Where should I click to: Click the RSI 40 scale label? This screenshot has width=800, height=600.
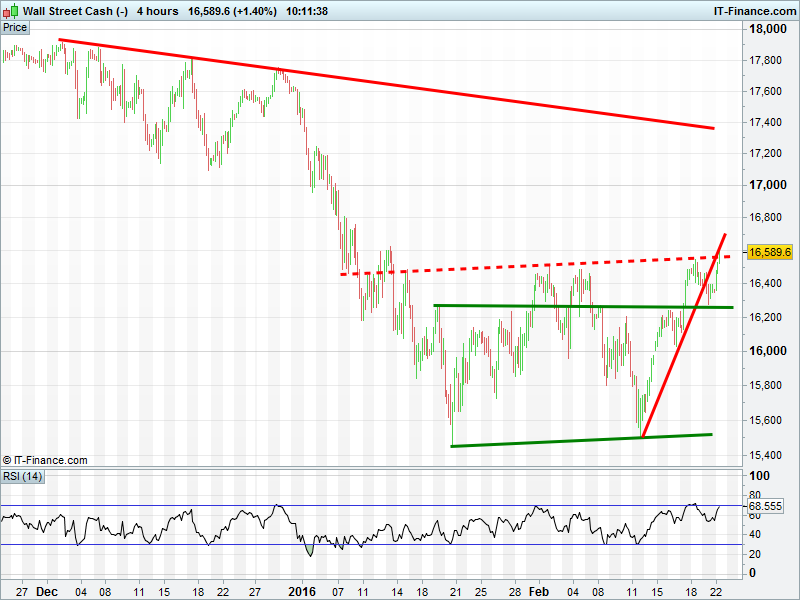(x=755, y=535)
